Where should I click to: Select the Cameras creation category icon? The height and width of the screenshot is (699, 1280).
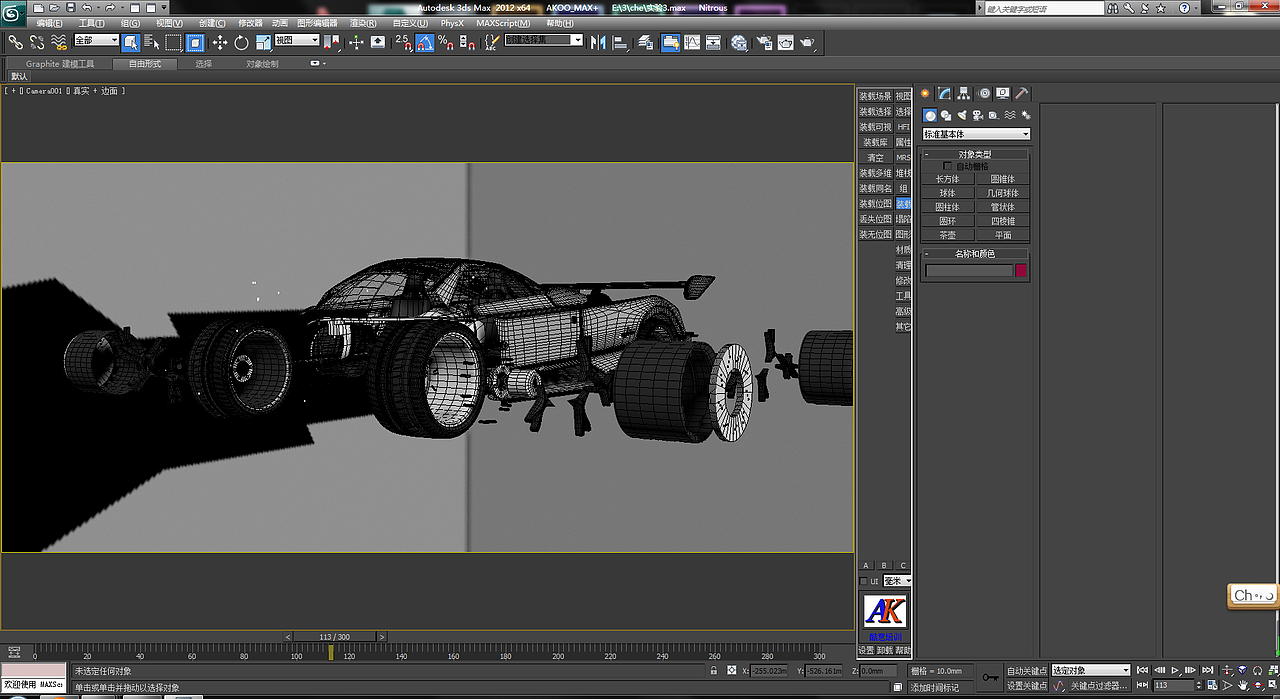point(977,115)
